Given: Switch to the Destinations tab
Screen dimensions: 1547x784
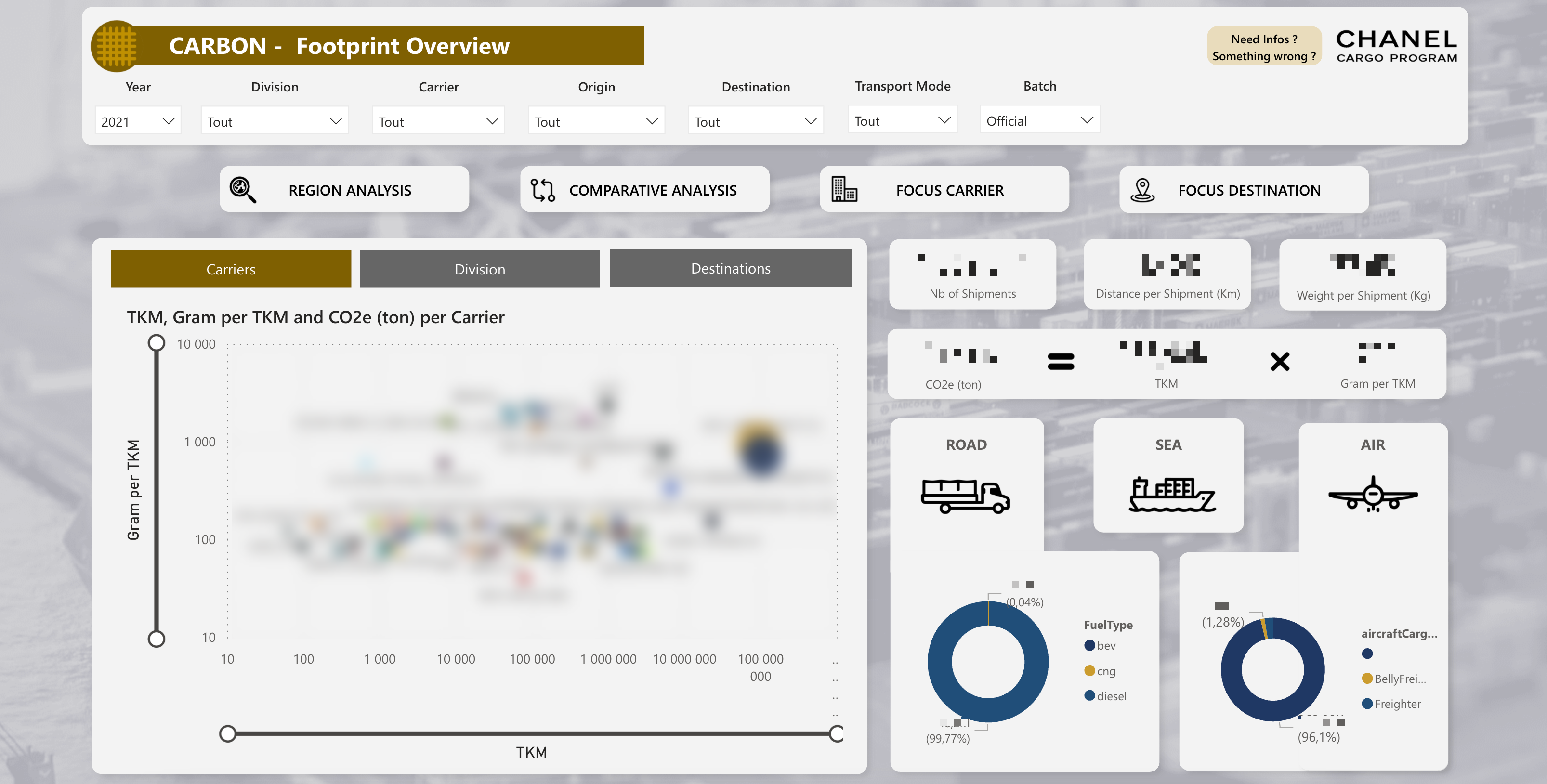Looking at the screenshot, I should [730, 268].
